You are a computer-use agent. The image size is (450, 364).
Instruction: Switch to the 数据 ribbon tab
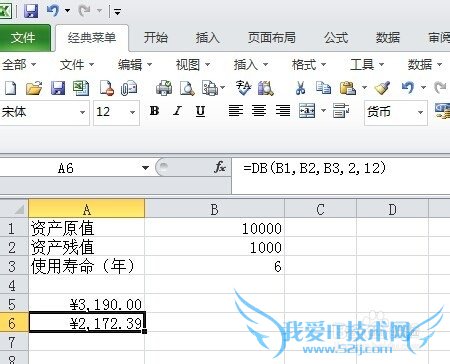(x=388, y=38)
